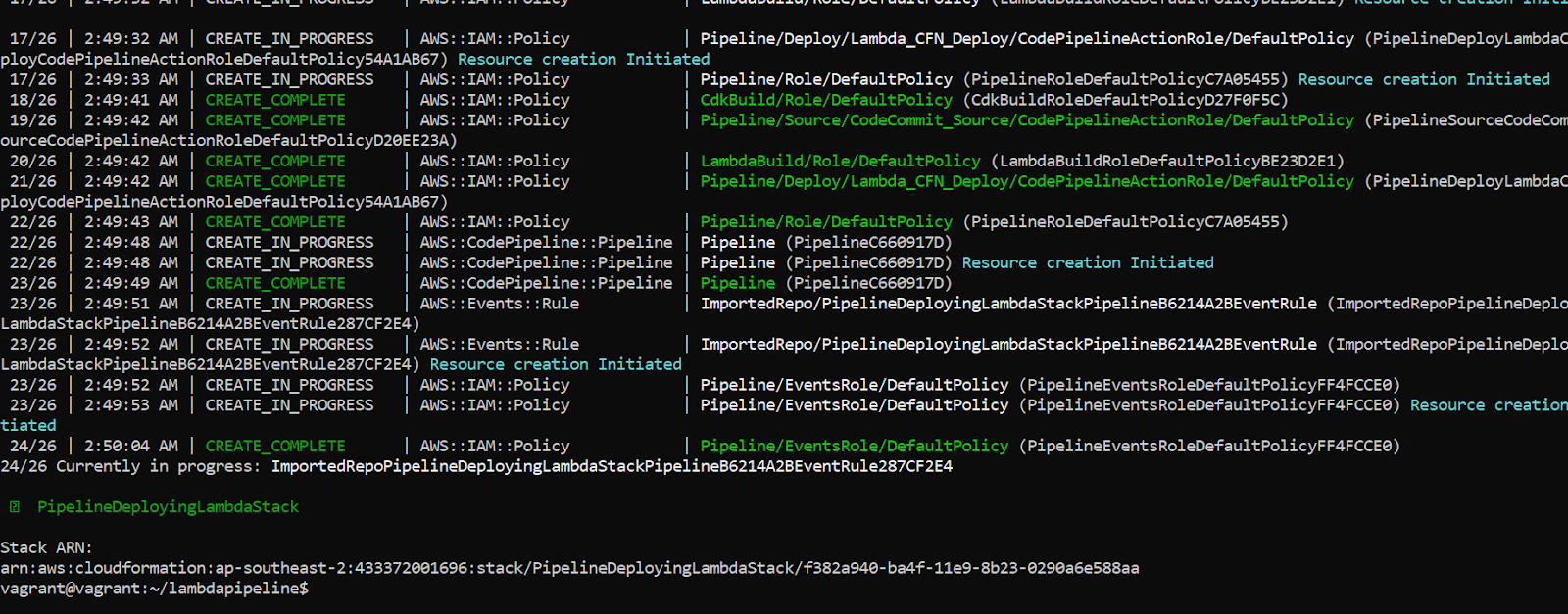Image resolution: width=1568 pixels, height=614 pixels.
Task: Click CREATE_COMPLETE status in the 2:49:49 AM row
Action: pos(275,283)
